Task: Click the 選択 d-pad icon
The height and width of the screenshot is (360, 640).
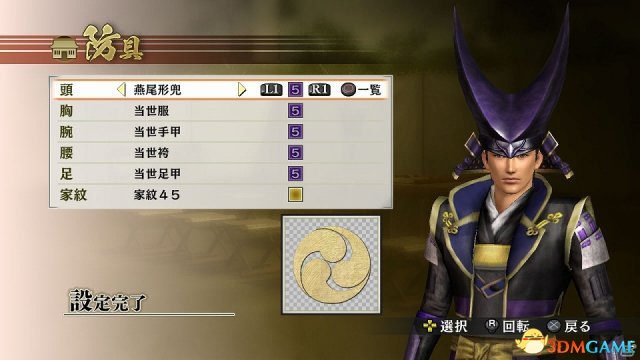Action: click(430, 326)
